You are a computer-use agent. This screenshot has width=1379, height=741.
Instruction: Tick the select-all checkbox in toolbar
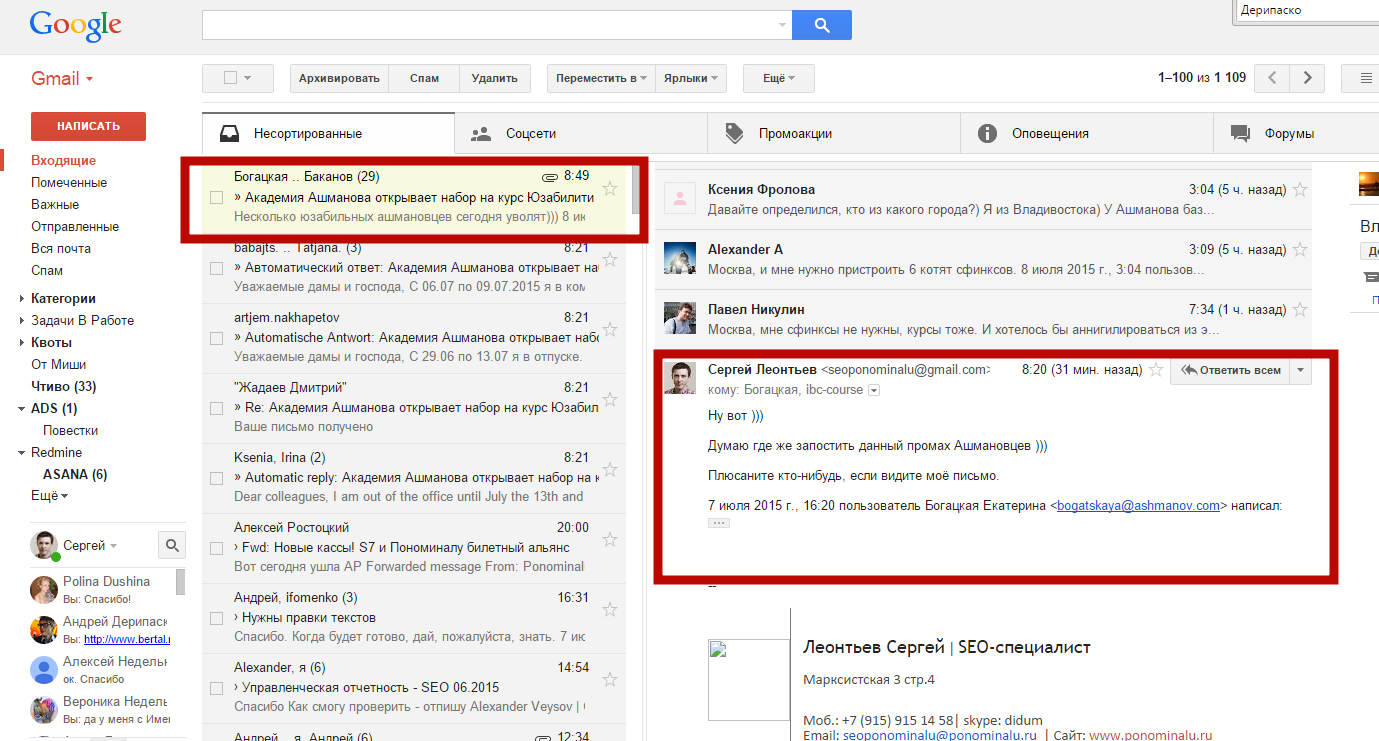coord(231,78)
